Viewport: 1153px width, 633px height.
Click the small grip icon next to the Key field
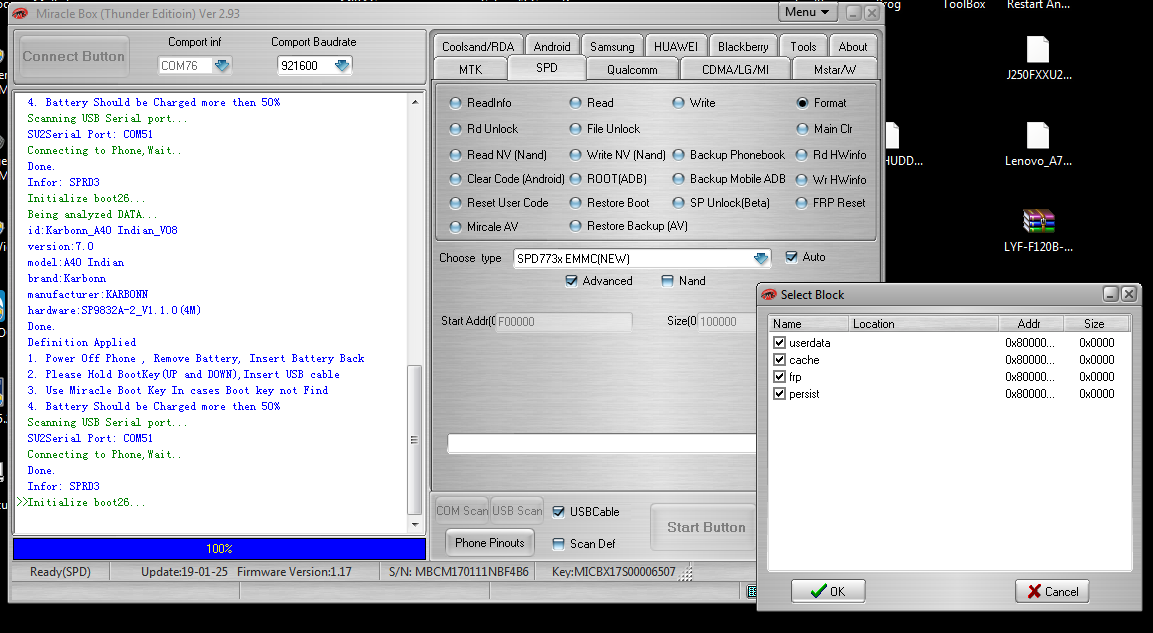tap(685, 573)
